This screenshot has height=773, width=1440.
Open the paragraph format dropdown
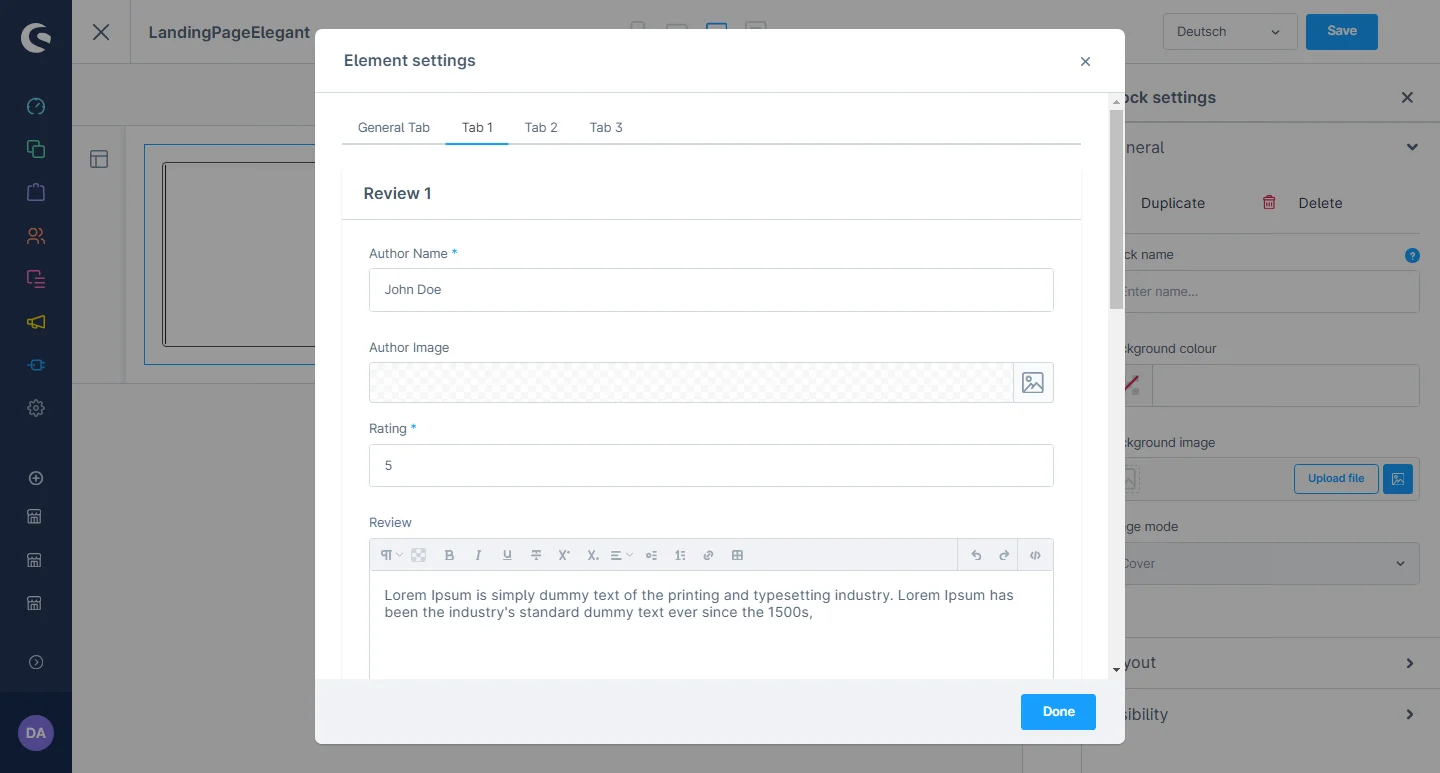click(x=390, y=555)
